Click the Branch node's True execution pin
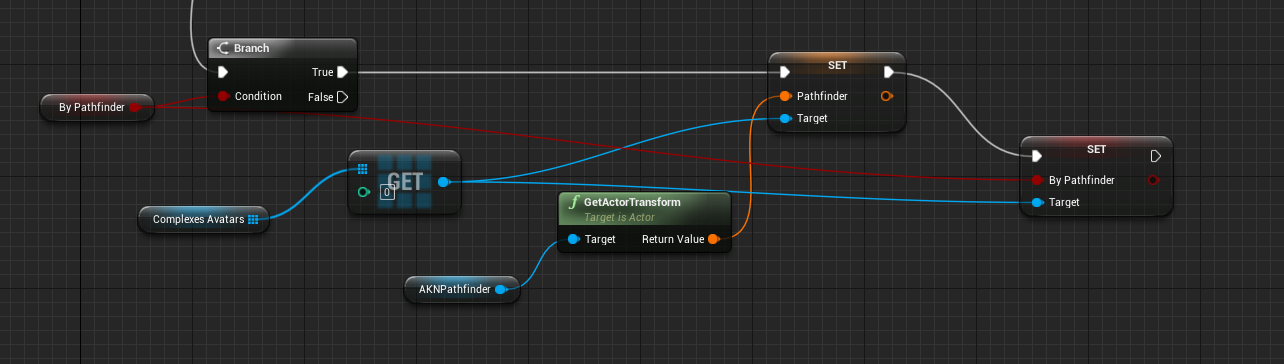Viewport: 1284px width, 364px height. [x=342, y=72]
